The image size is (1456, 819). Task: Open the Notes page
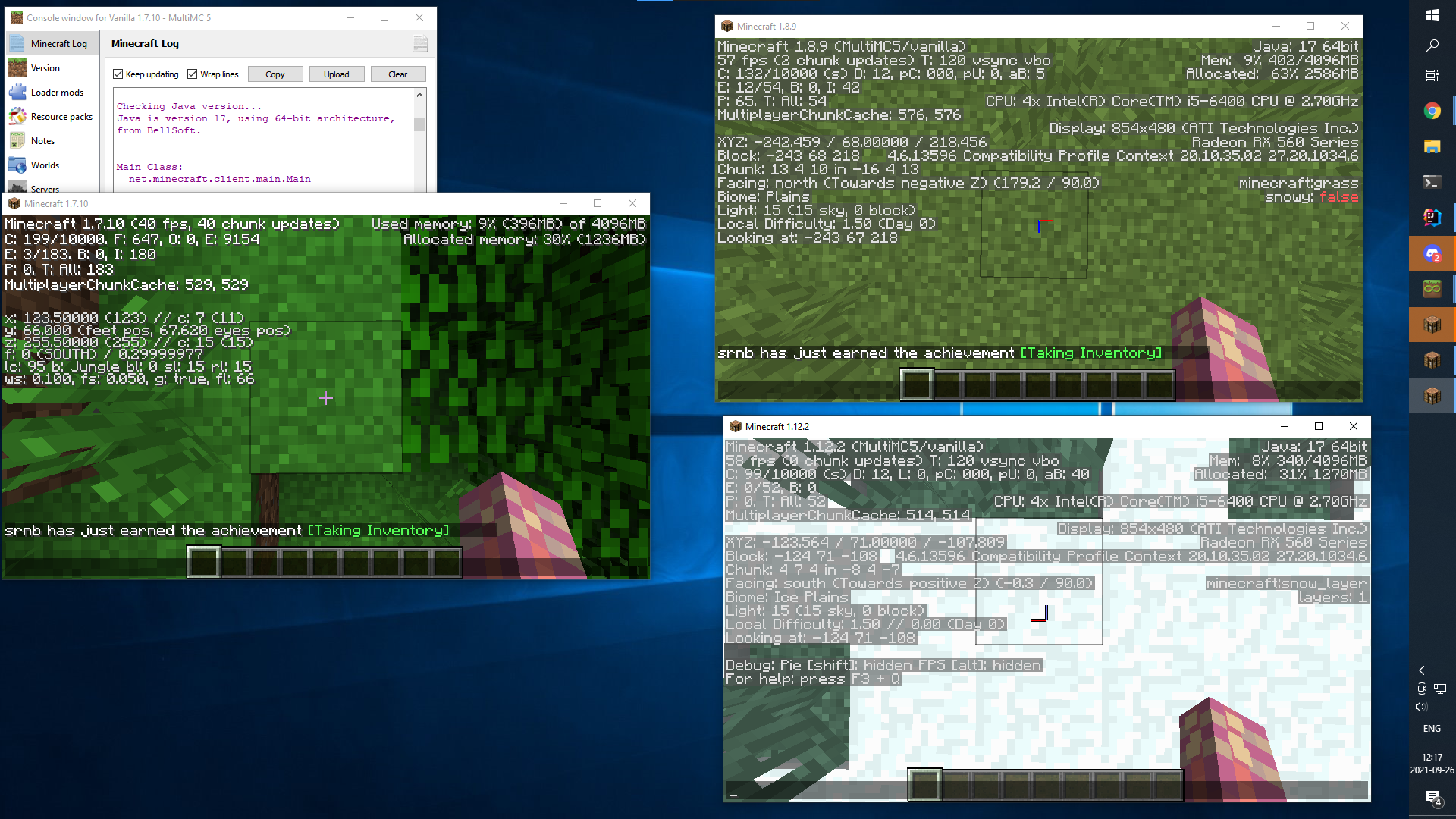pyautogui.click(x=42, y=141)
